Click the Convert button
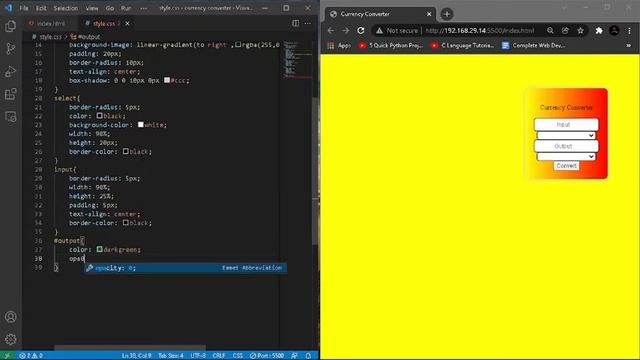This screenshot has height=360, width=640. tap(566, 166)
